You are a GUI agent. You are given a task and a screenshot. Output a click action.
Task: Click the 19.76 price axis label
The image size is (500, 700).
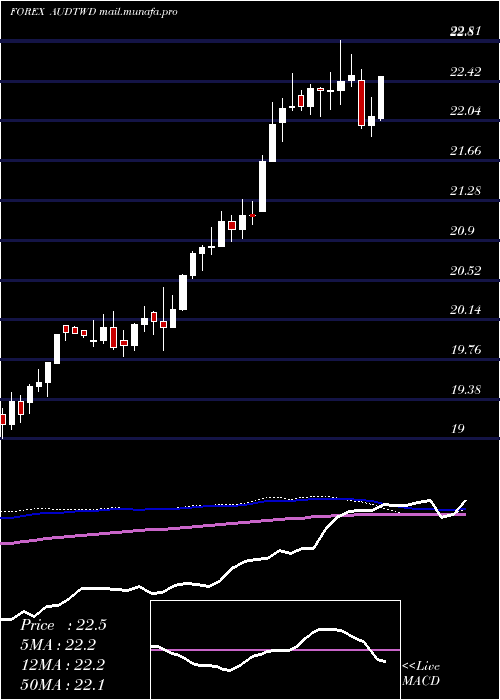[465, 350]
